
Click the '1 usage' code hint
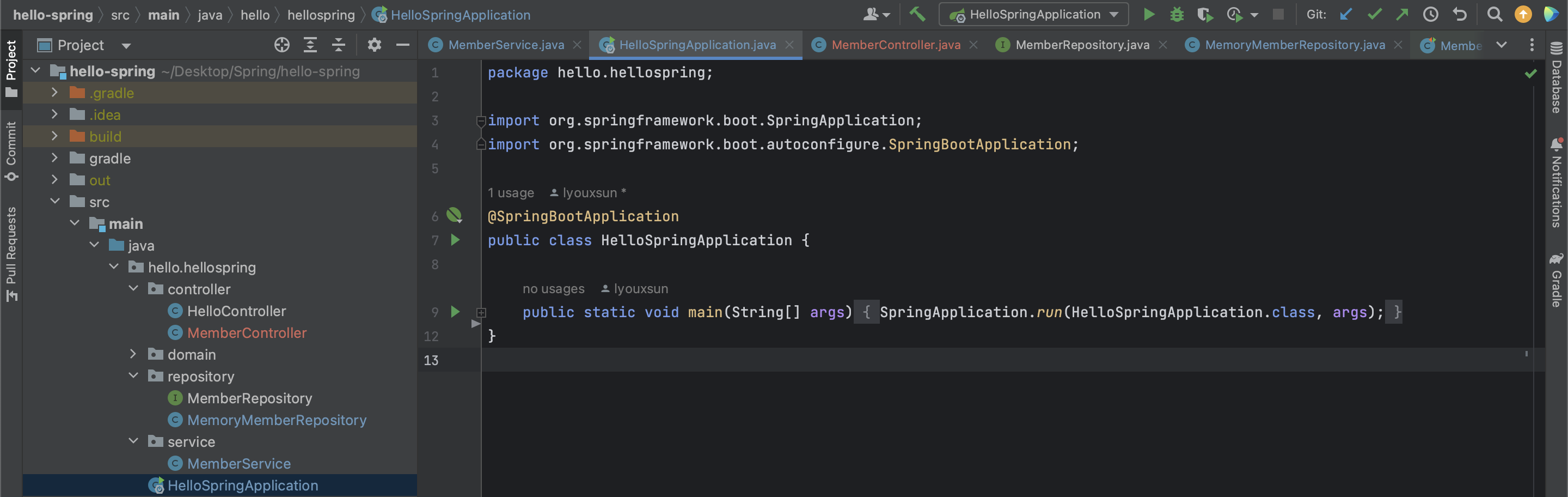coord(510,192)
